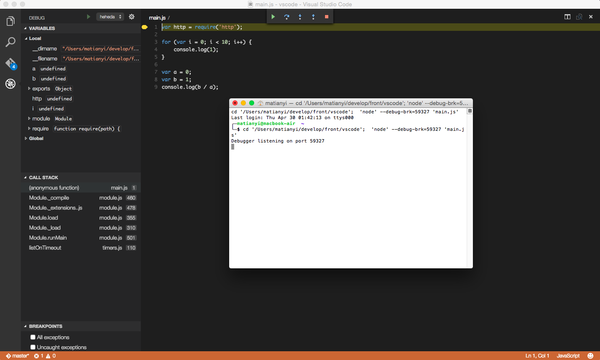
Task: Open the Explorer view in activity bar
Action: pyautogui.click(x=10, y=21)
